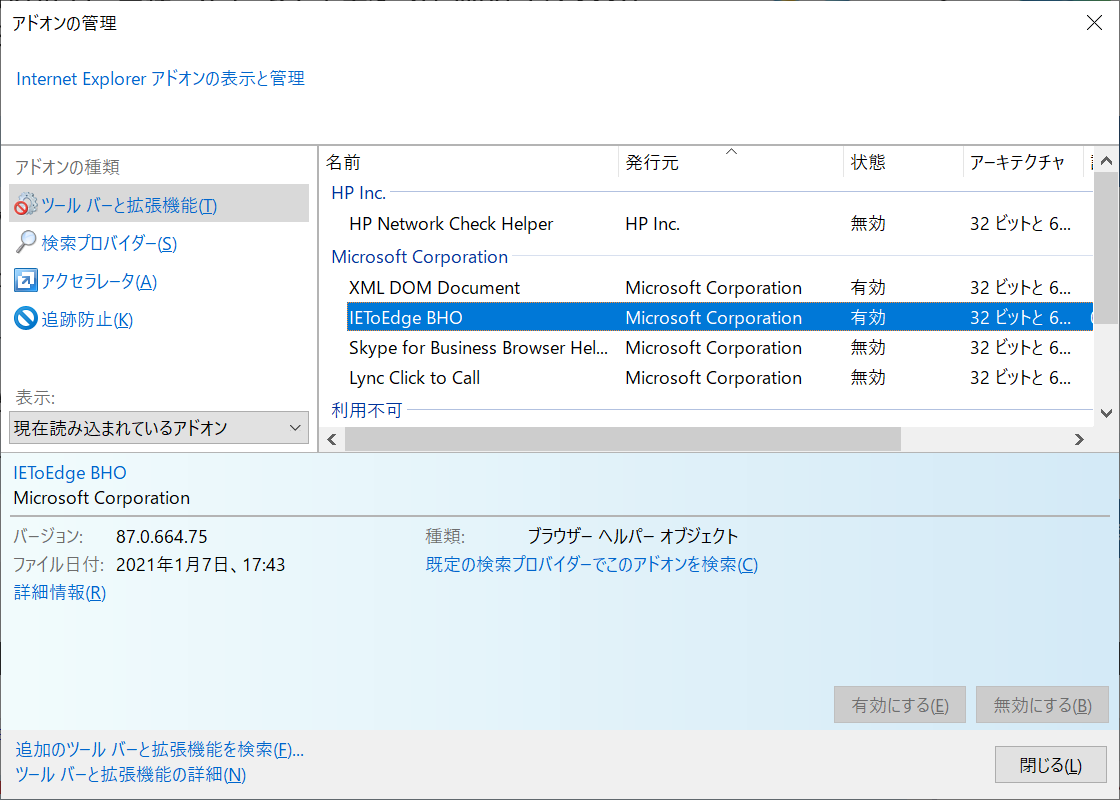Click the 無効にする(B) button
The height and width of the screenshot is (800, 1120).
(1042, 705)
